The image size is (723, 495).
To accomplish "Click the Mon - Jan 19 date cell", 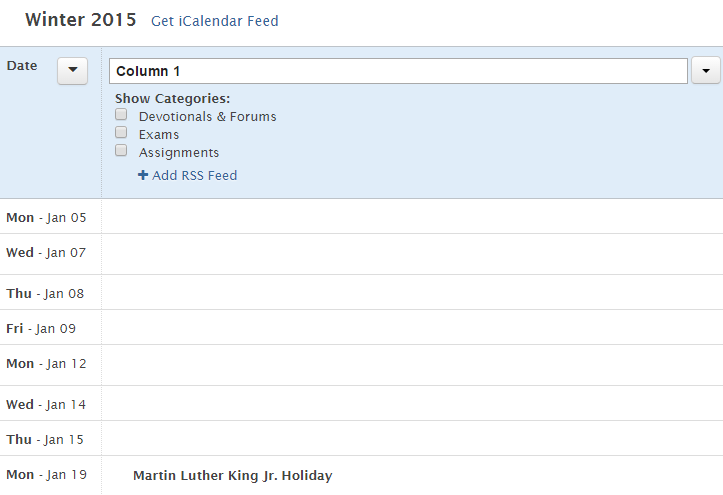I will [46, 475].
